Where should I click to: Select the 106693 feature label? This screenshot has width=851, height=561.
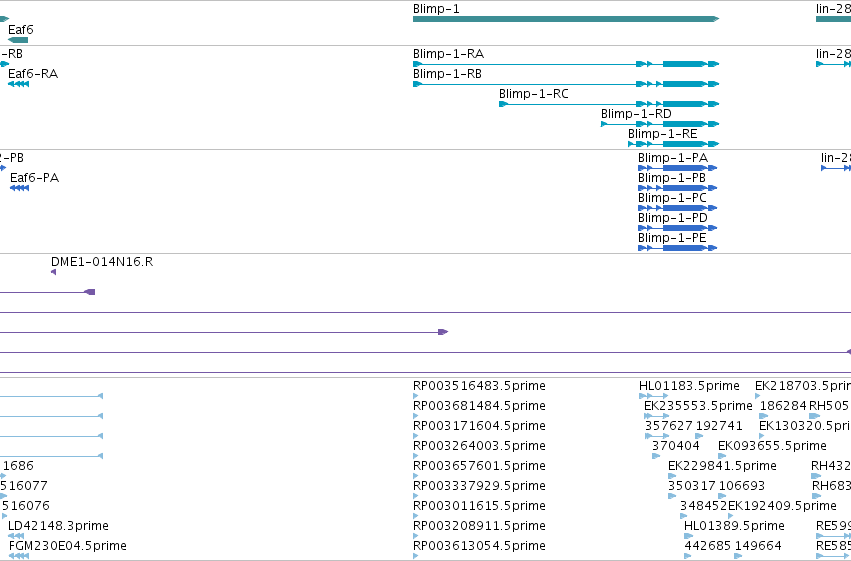pos(741,486)
